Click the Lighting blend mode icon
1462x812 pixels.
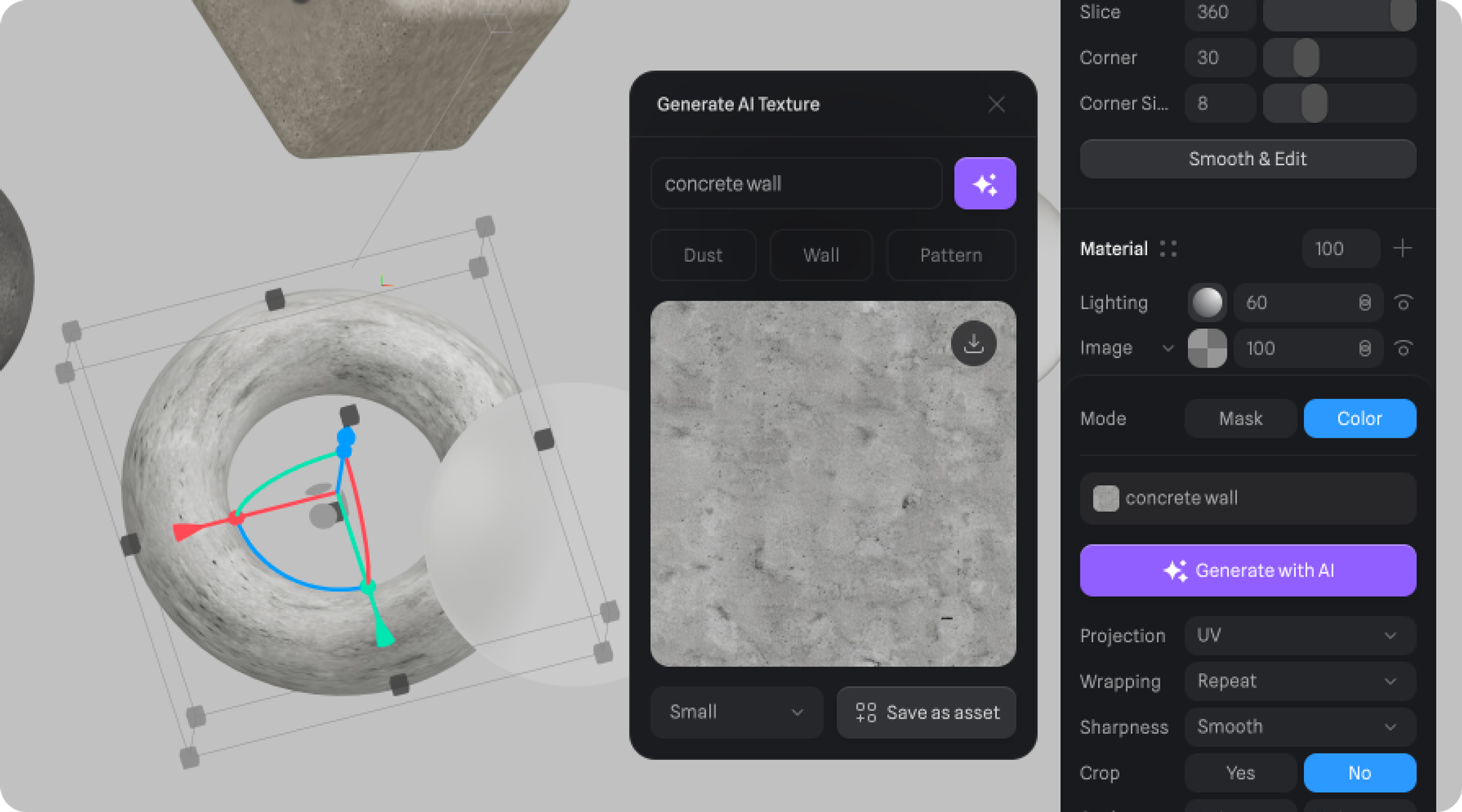tap(1364, 303)
